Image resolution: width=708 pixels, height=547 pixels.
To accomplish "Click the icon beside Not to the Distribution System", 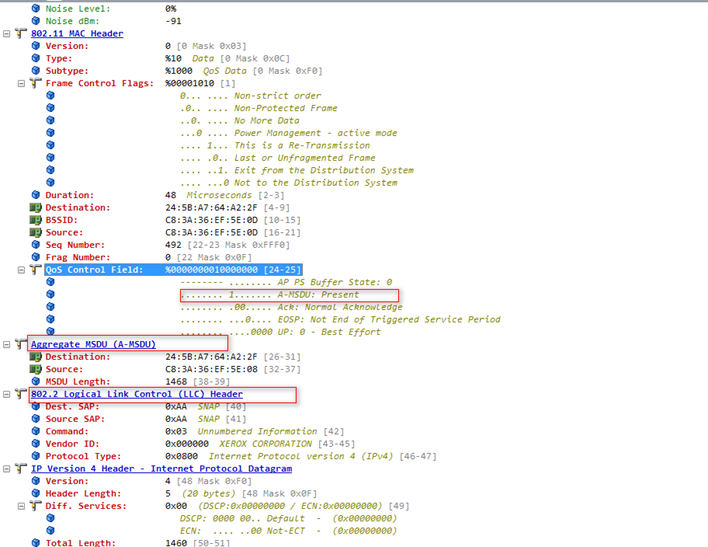I will point(50,182).
